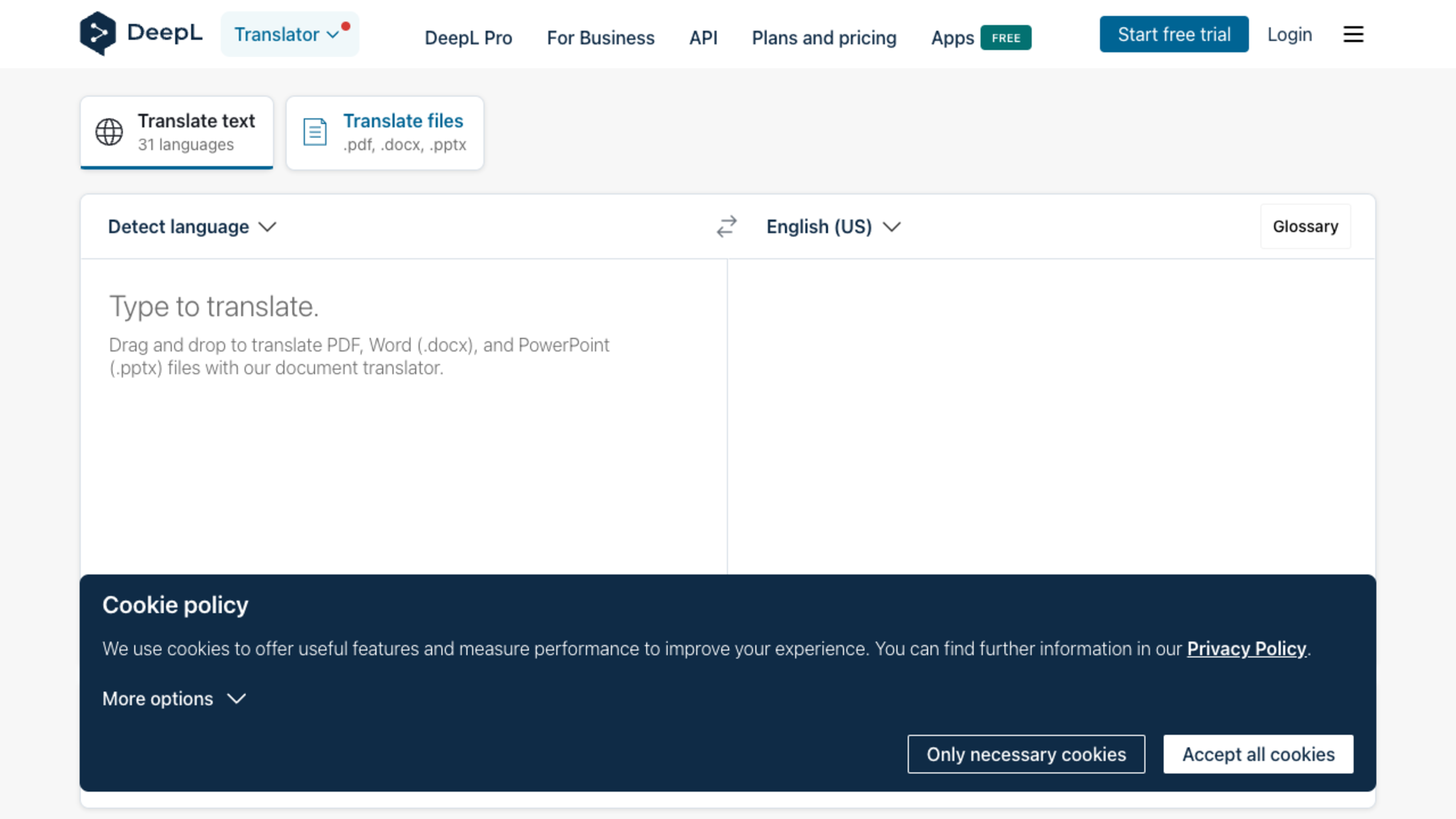
Task: Expand the Detect language source selector
Action: (x=192, y=227)
